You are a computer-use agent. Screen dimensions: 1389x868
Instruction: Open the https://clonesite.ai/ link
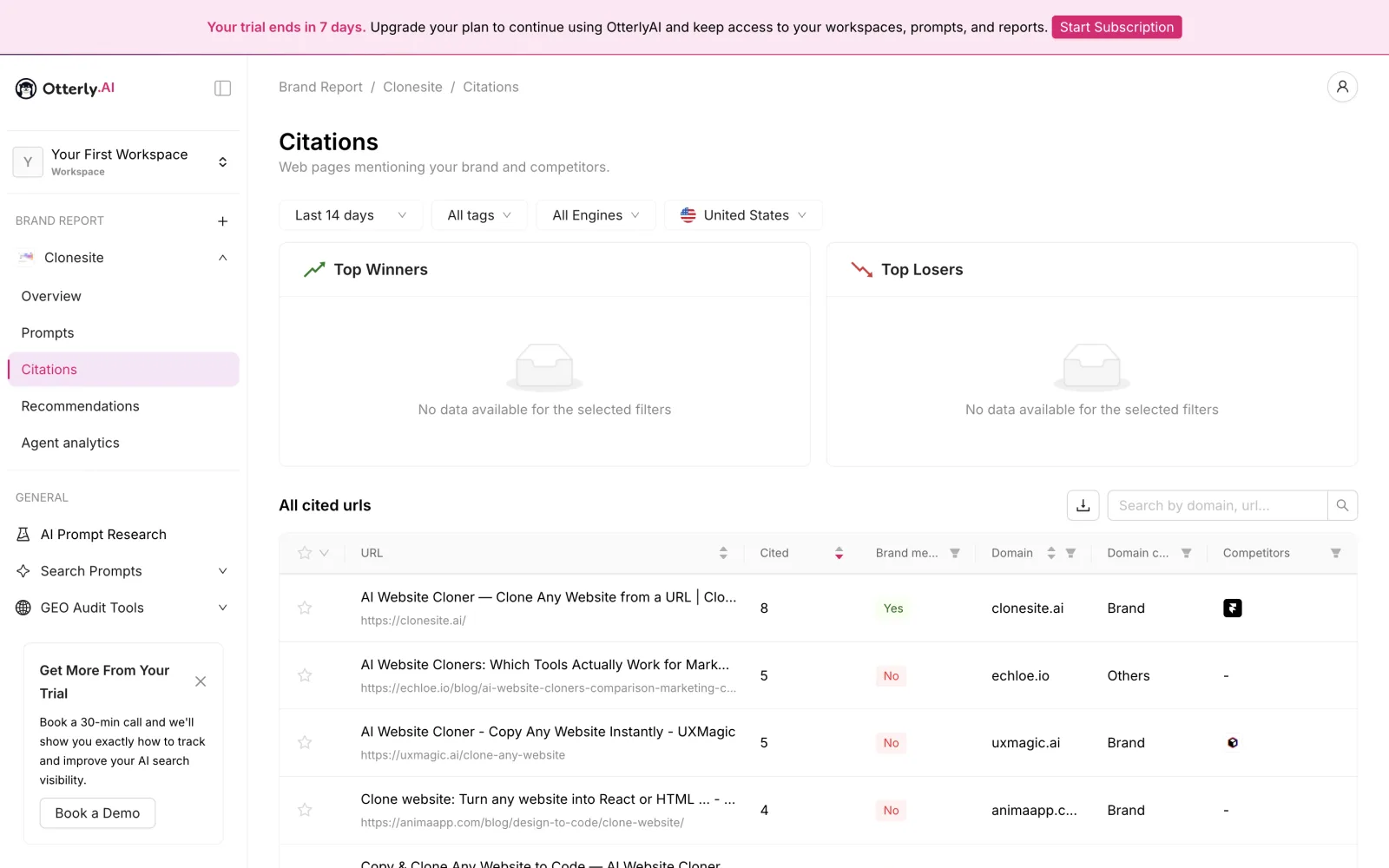413,621
